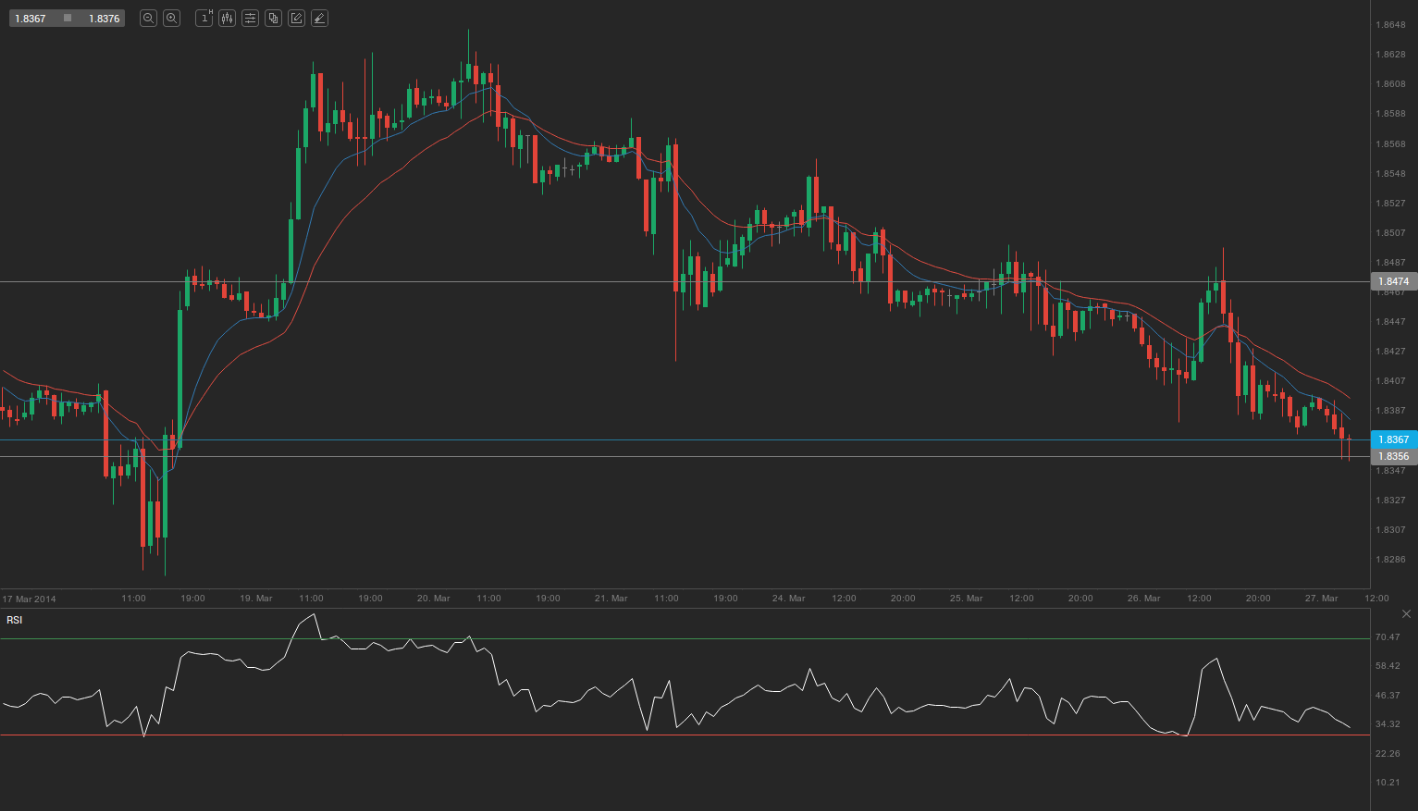Open the 1H timeframe selector

[x=204, y=18]
